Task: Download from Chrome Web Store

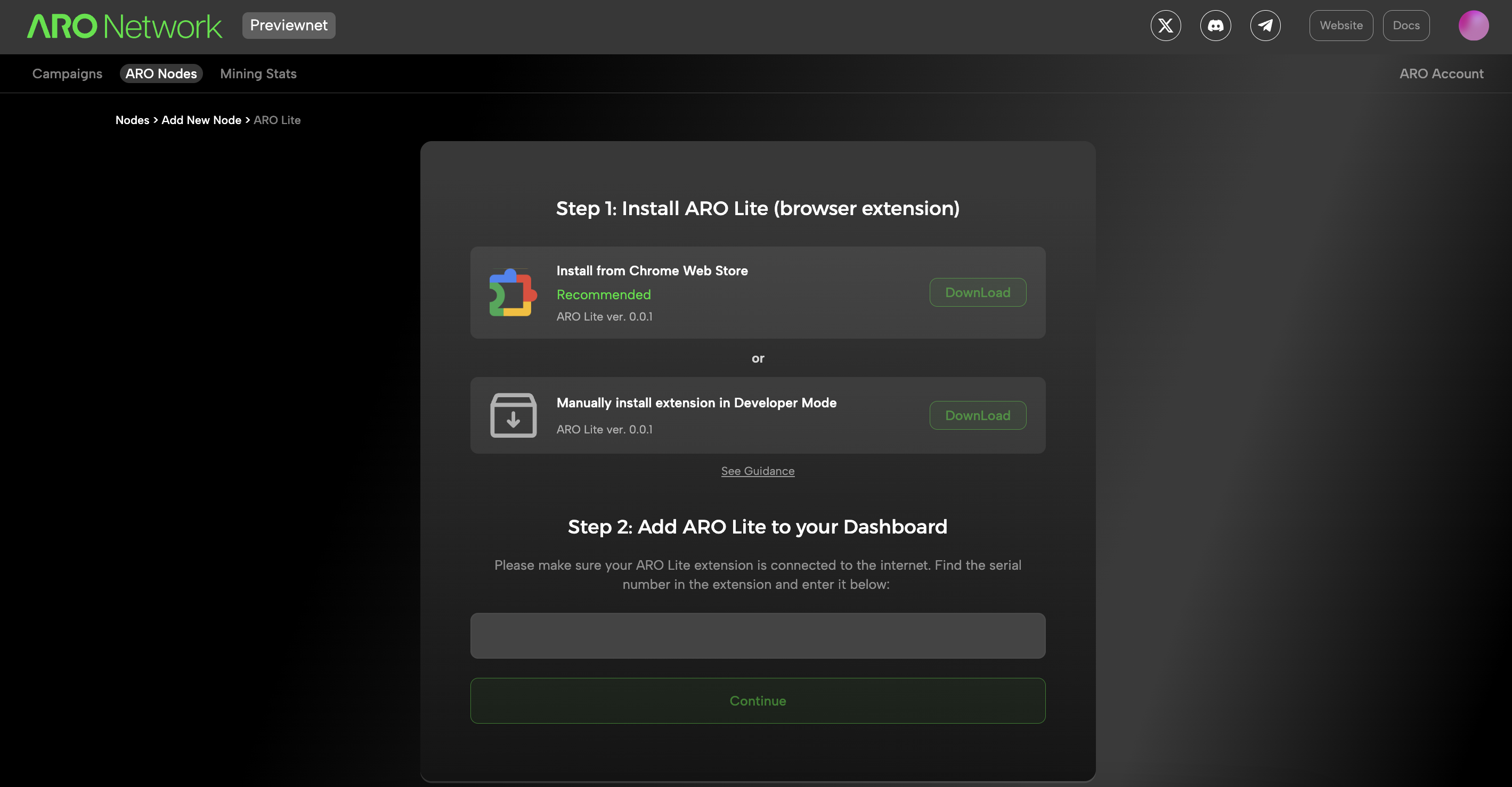Action: pyautogui.click(x=978, y=292)
